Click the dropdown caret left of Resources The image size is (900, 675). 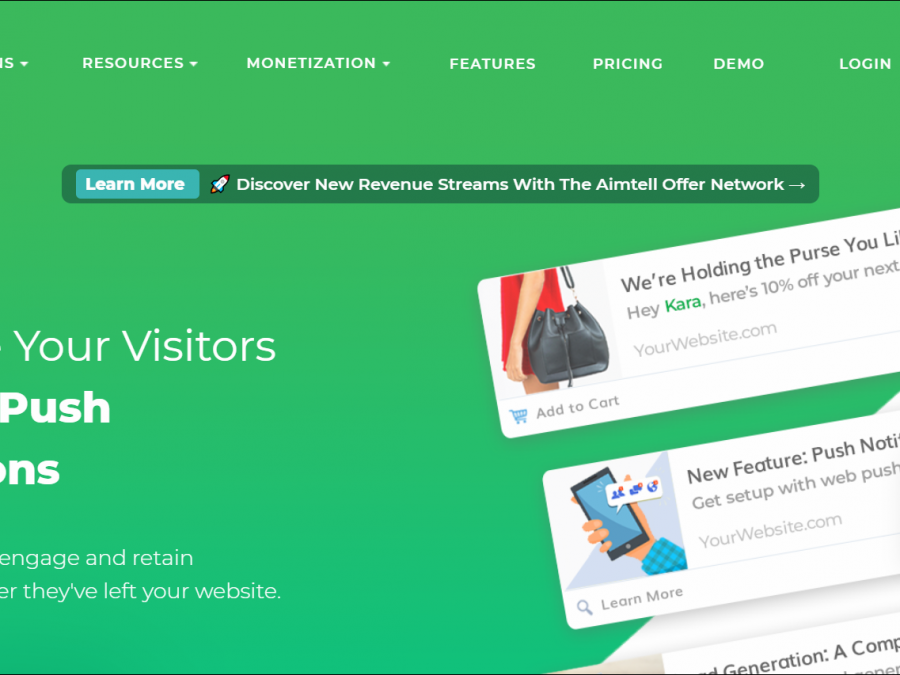tap(24, 64)
